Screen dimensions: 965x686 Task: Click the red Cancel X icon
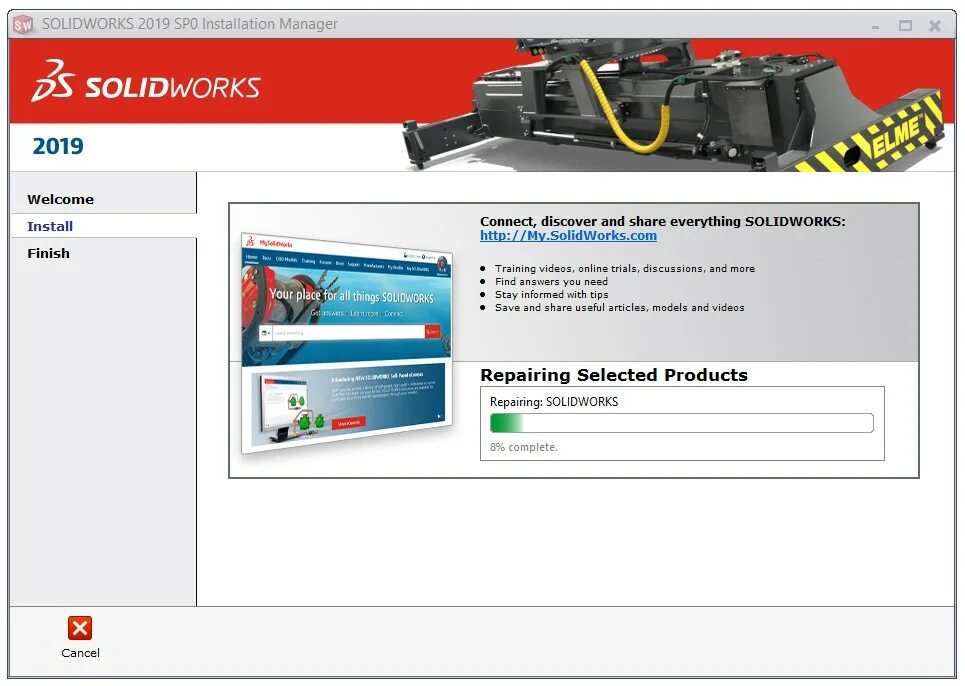pyautogui.click(x=80, y=628)
